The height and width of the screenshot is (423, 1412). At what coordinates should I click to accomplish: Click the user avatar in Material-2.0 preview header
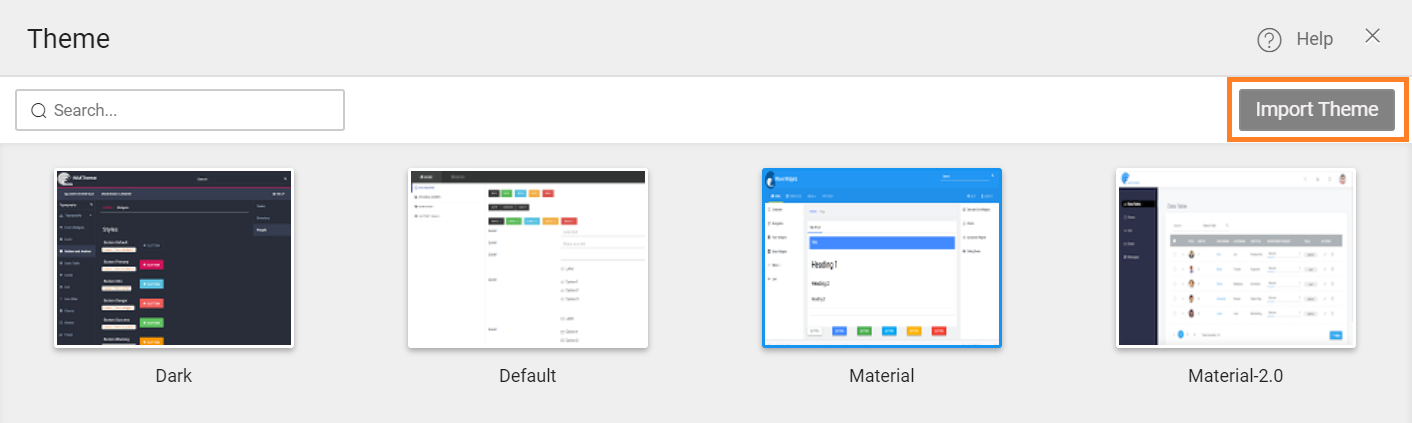point(1341,179)
